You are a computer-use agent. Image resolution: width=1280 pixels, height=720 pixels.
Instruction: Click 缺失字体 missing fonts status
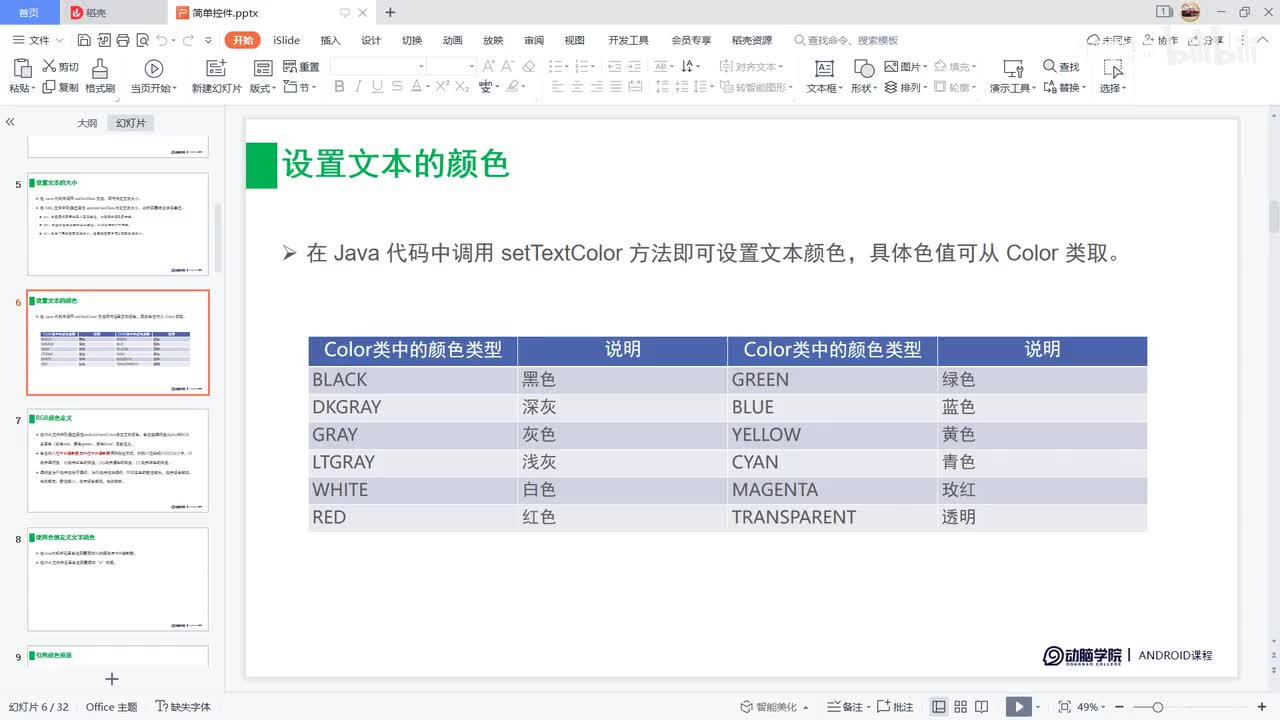point(183,706)
